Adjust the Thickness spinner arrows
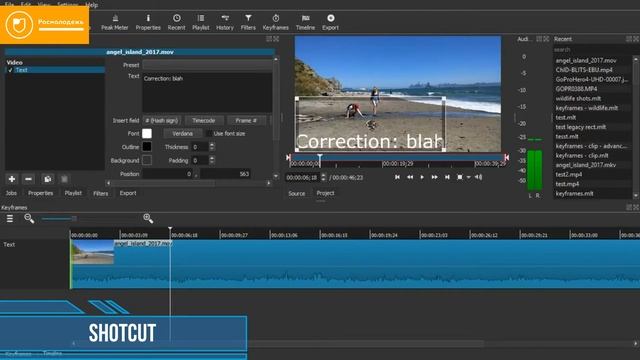Screen dimensions: 640x360 212,147
